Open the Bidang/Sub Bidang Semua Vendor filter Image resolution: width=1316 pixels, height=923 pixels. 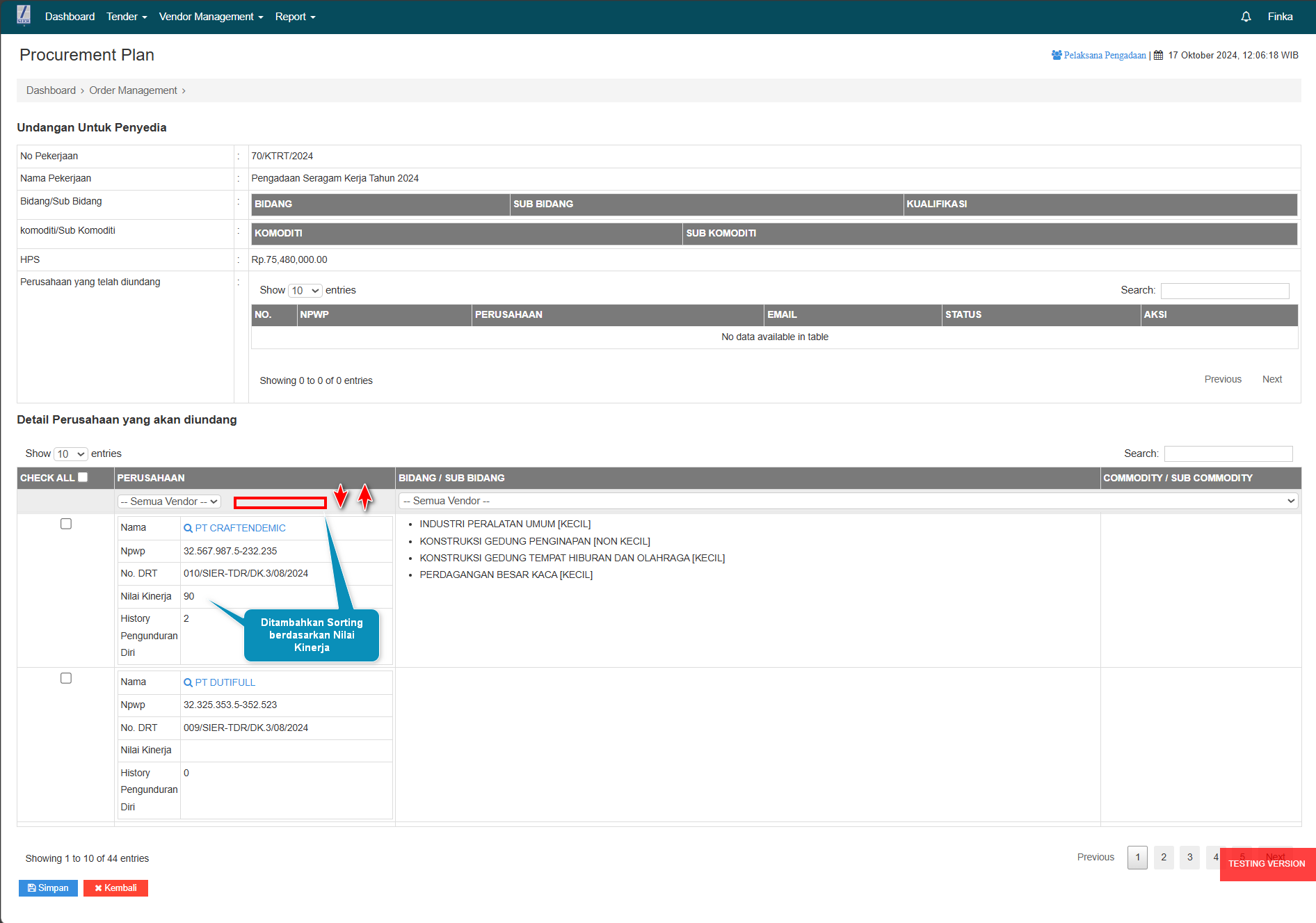[x=848, y=501]
